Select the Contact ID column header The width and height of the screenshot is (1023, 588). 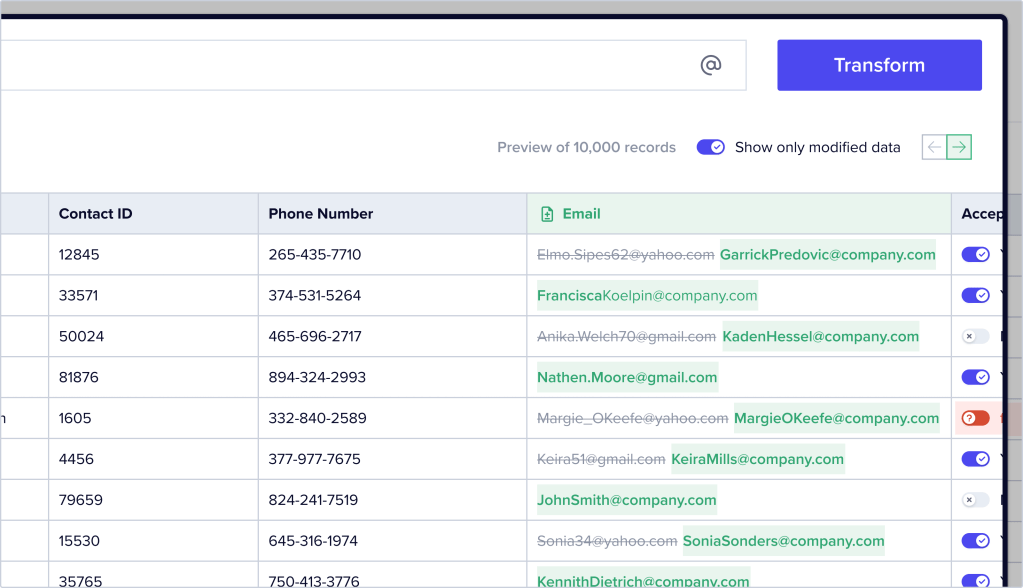95,214
